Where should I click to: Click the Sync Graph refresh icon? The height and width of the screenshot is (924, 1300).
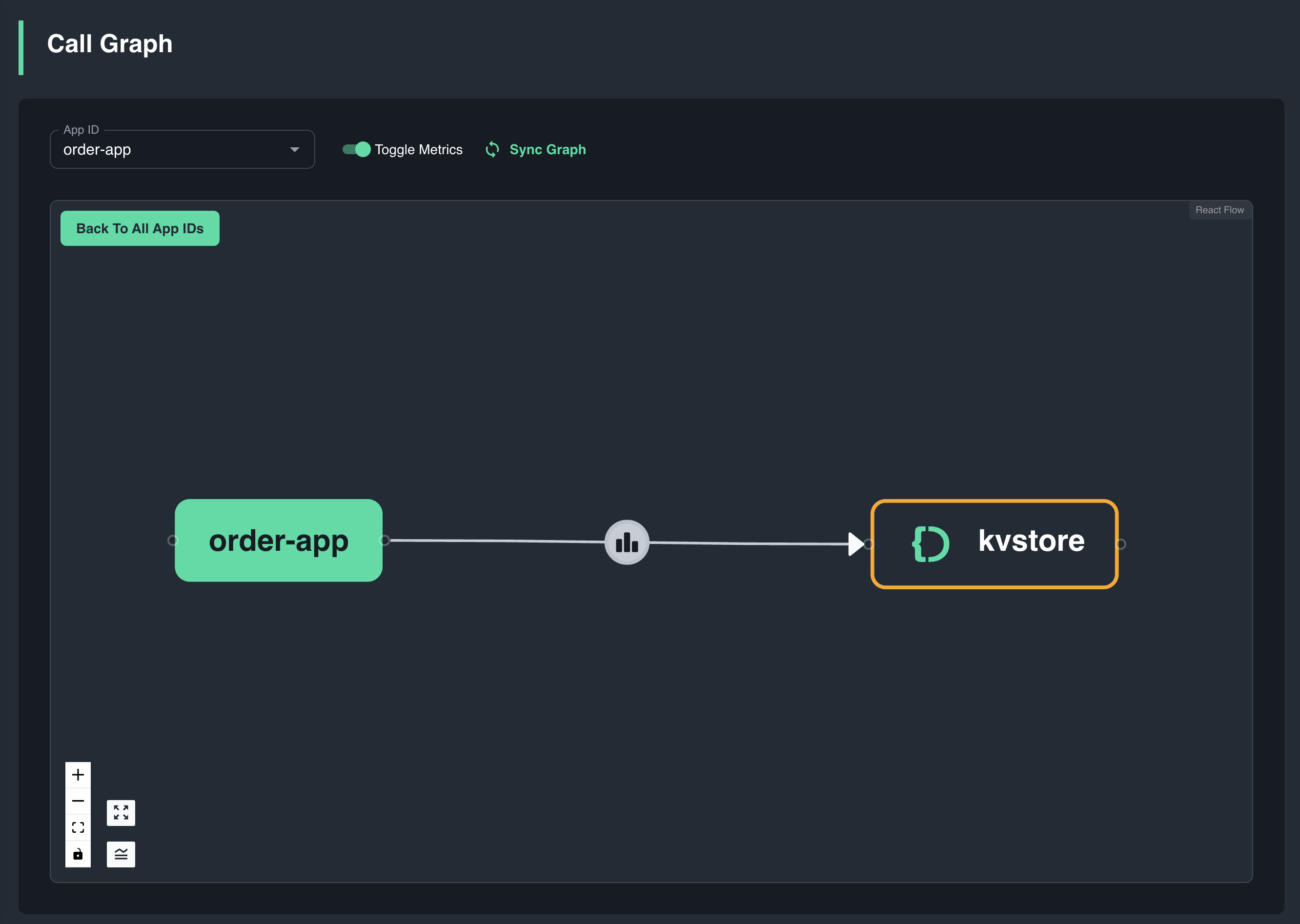click(x=493, y=150)
